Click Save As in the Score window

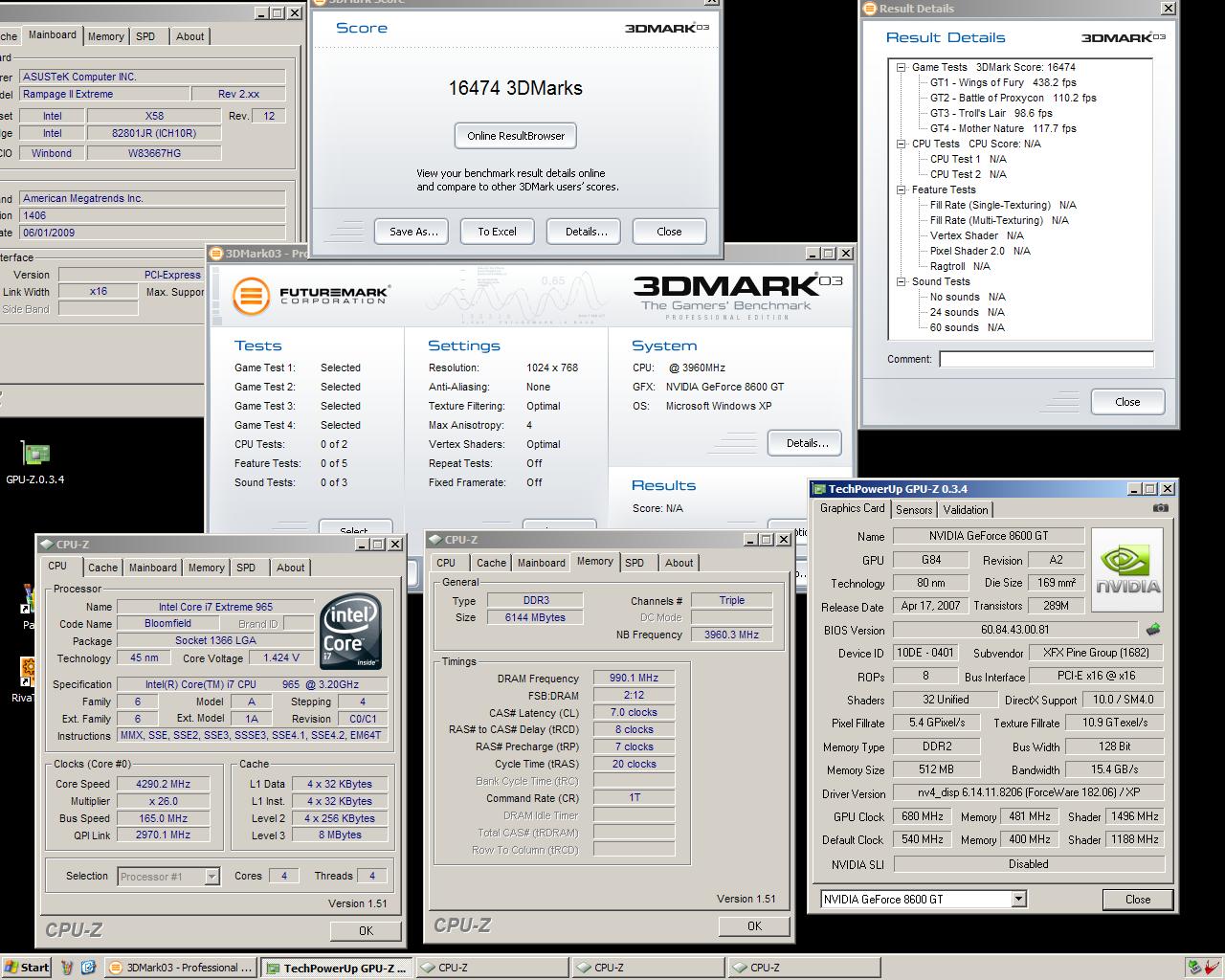pyautogui.click(x=413, y=232)
